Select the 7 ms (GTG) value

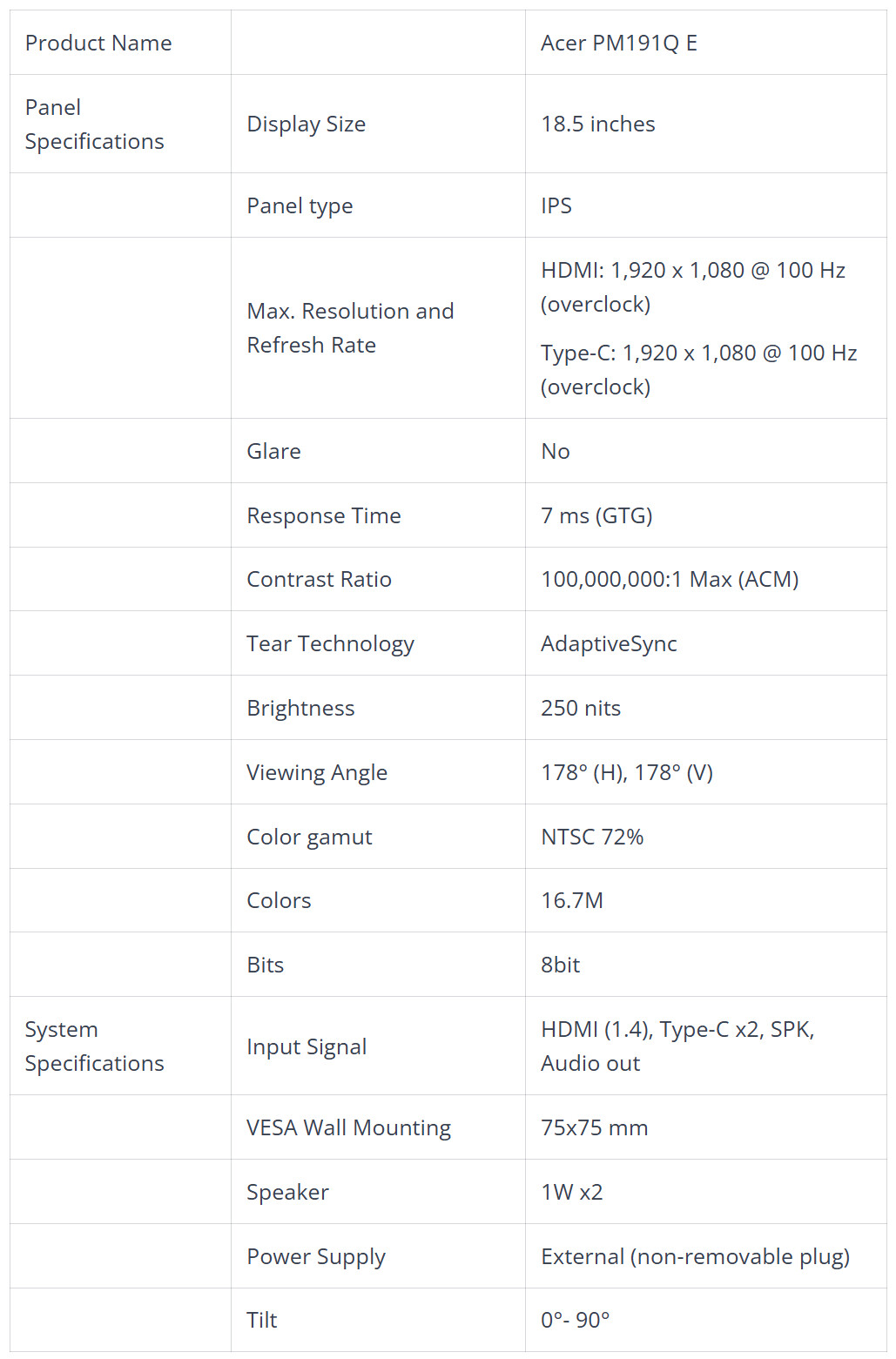pos(596,515)
